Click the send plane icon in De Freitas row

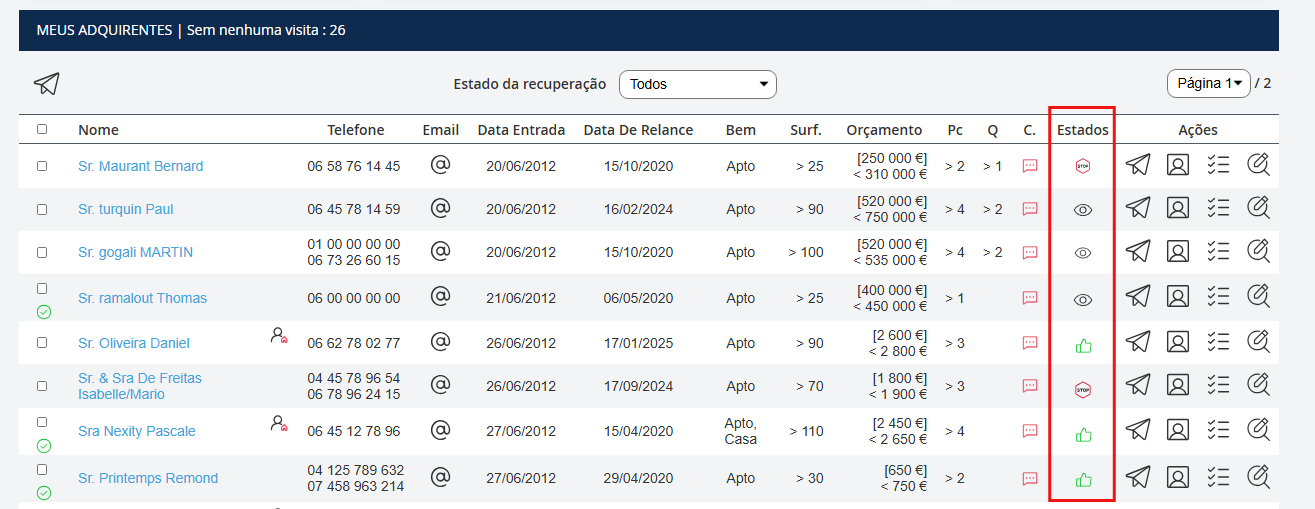(x=1138, y=384)
